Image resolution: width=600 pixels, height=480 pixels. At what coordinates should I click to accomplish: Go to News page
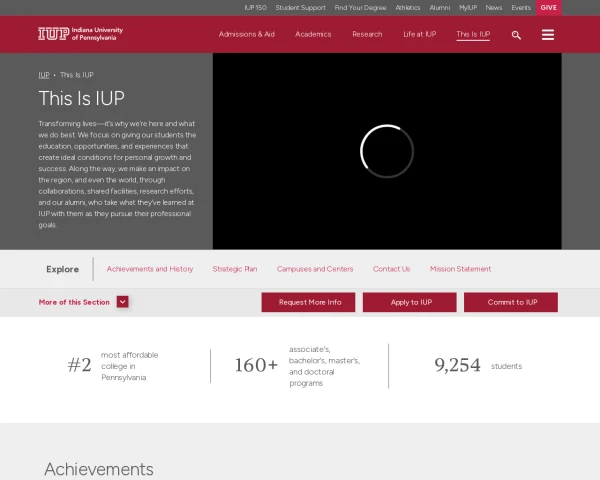point(494,8)
